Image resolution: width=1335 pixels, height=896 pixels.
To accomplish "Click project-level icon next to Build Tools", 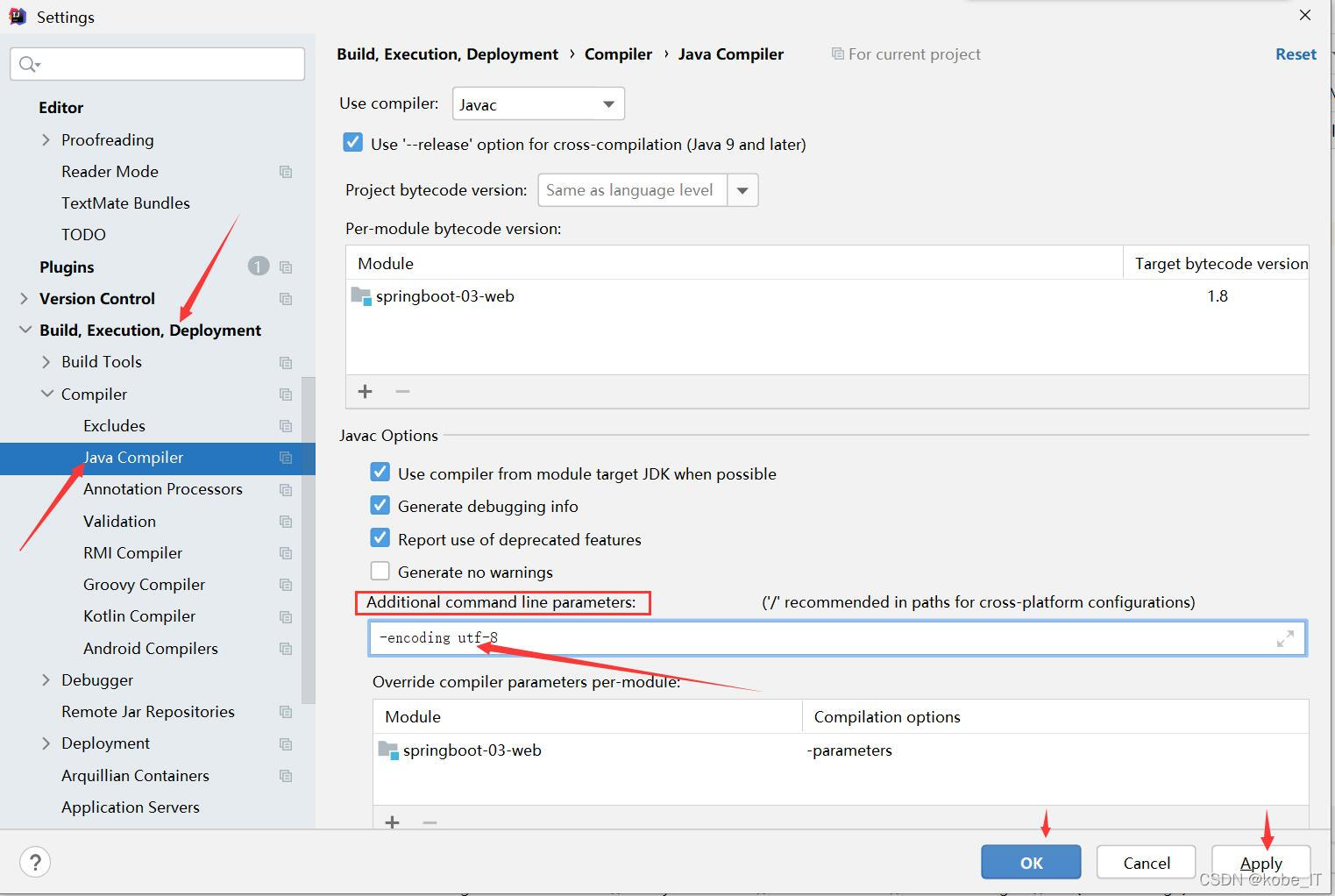I will coord(286,362).
